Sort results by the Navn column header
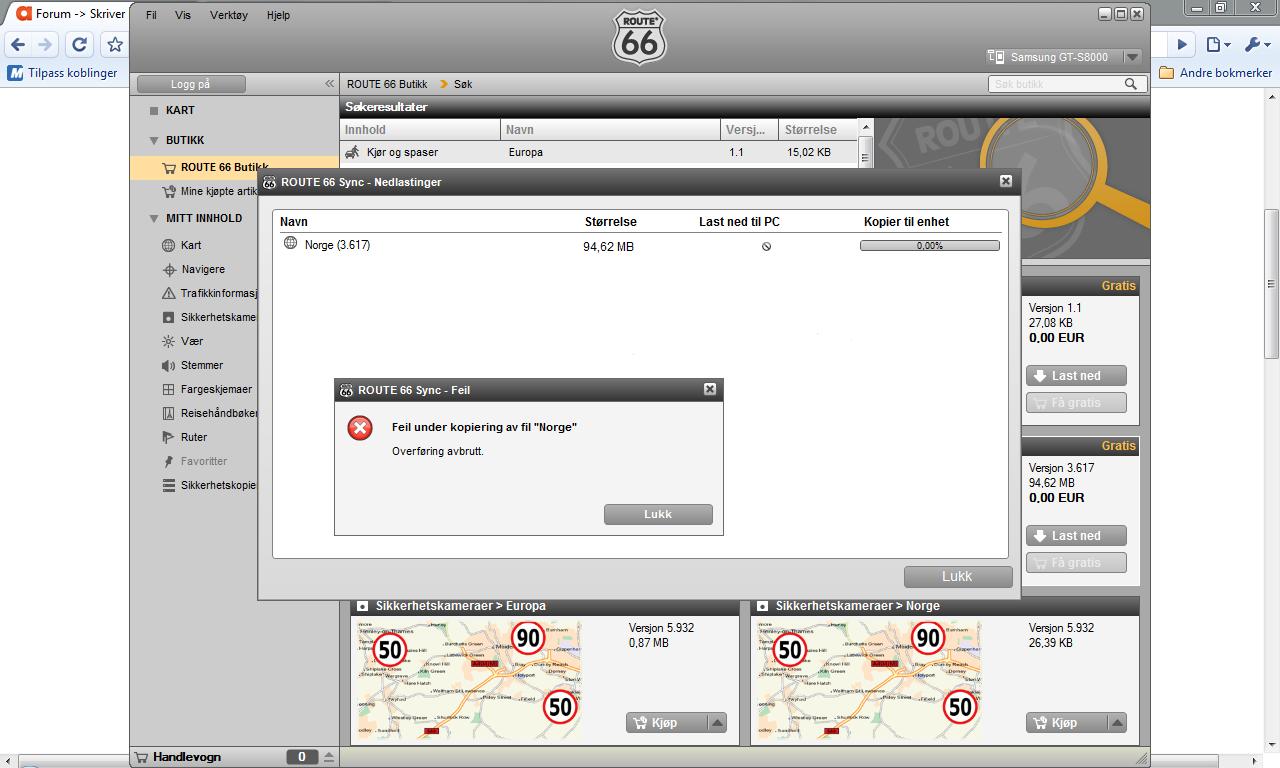 click(x=610, y=129)
